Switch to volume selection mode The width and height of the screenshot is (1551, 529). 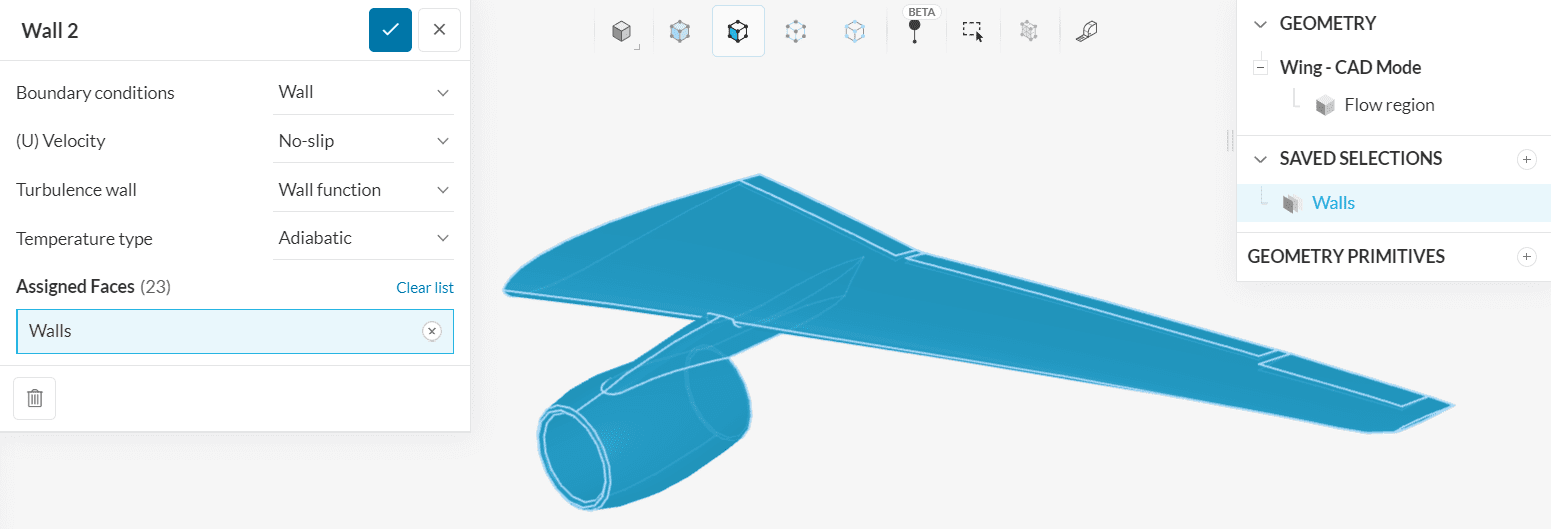coord(680,32)
